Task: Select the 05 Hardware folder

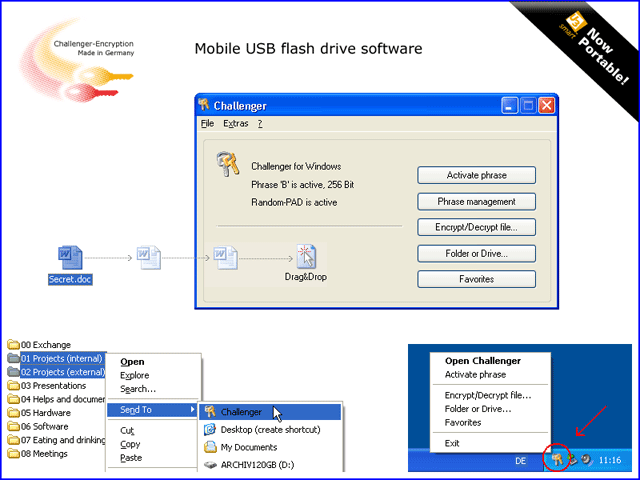Action: [x=39, y=413]
